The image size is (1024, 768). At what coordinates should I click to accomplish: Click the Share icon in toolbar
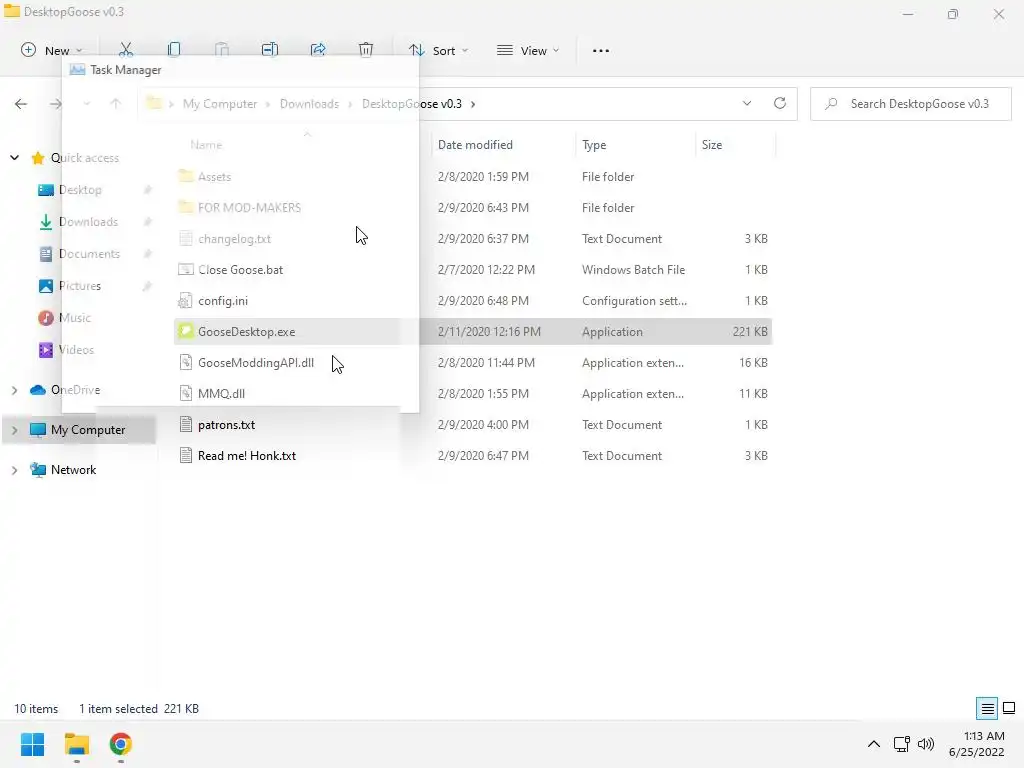(x=318, y=50)
